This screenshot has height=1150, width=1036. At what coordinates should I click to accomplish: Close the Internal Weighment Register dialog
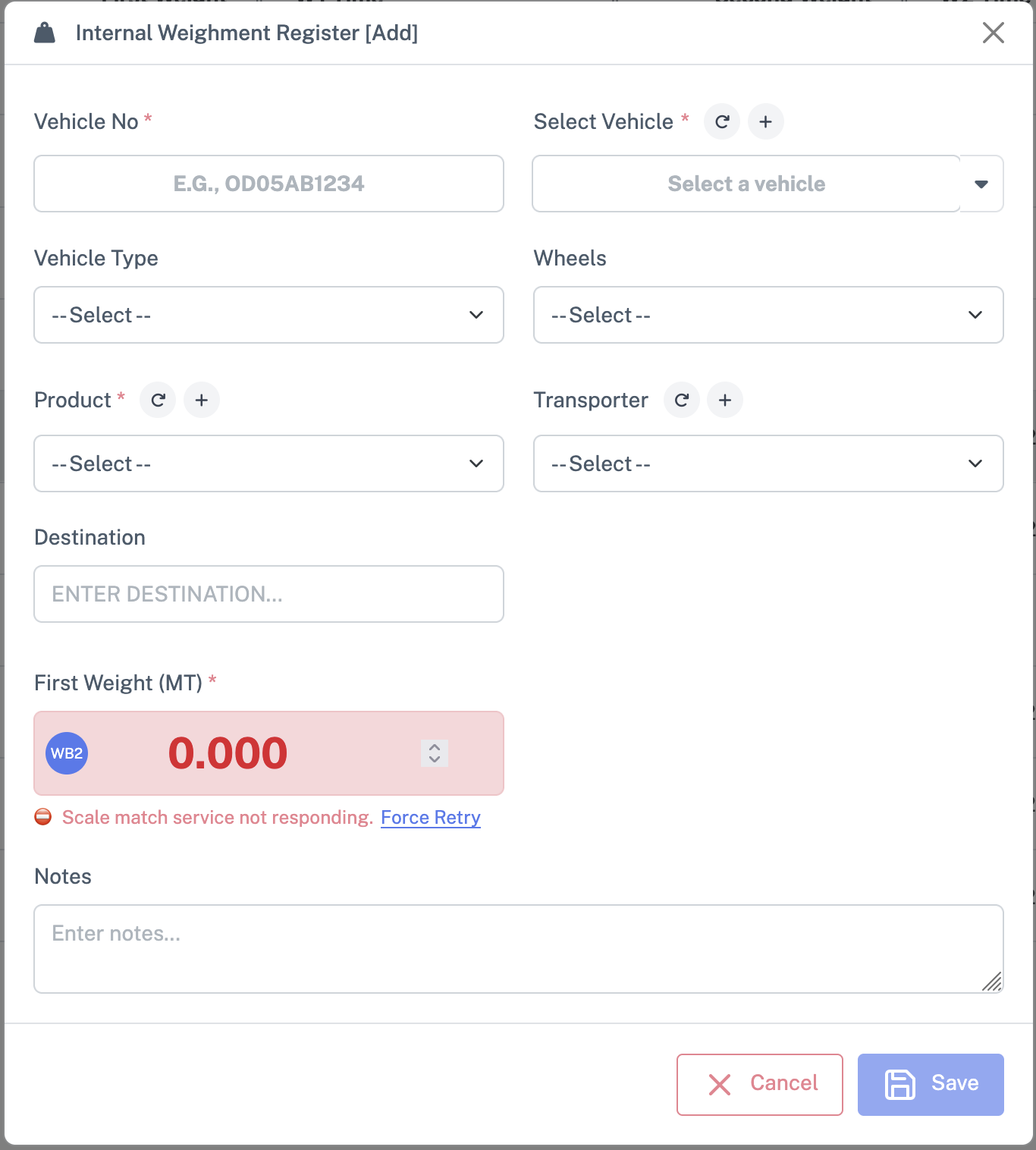coord(993,33)
